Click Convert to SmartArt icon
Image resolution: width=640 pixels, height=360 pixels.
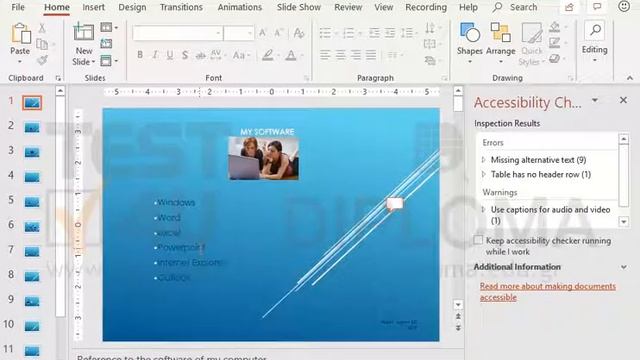point(430,61)
